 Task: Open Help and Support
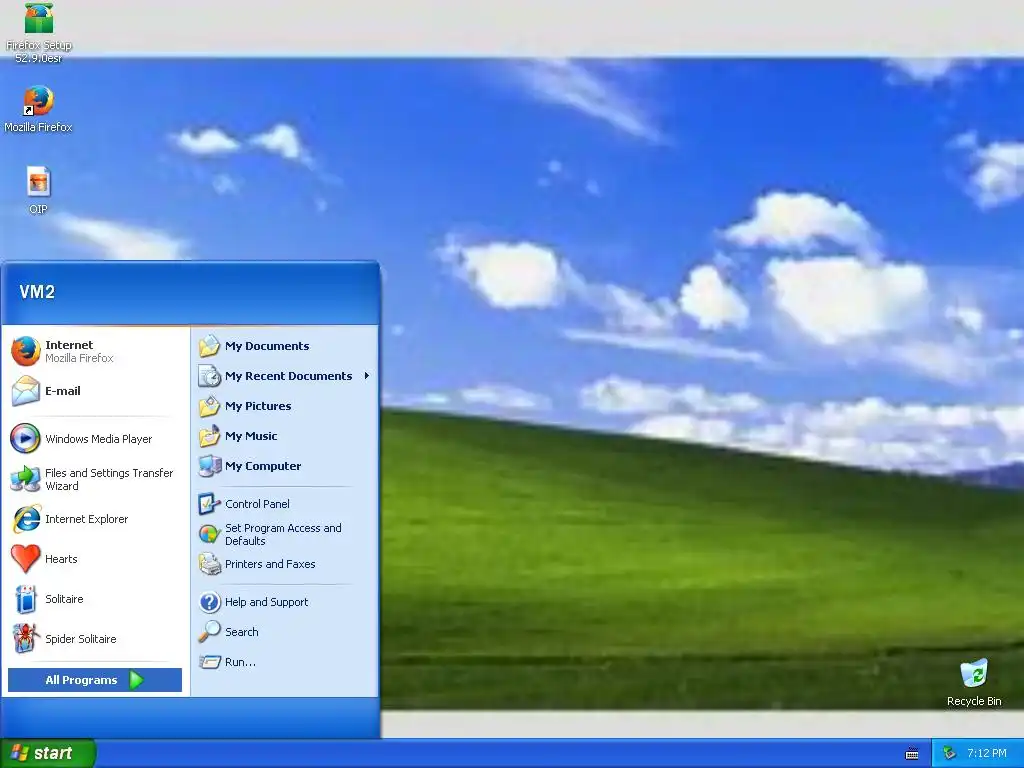[x=285, y=602]
